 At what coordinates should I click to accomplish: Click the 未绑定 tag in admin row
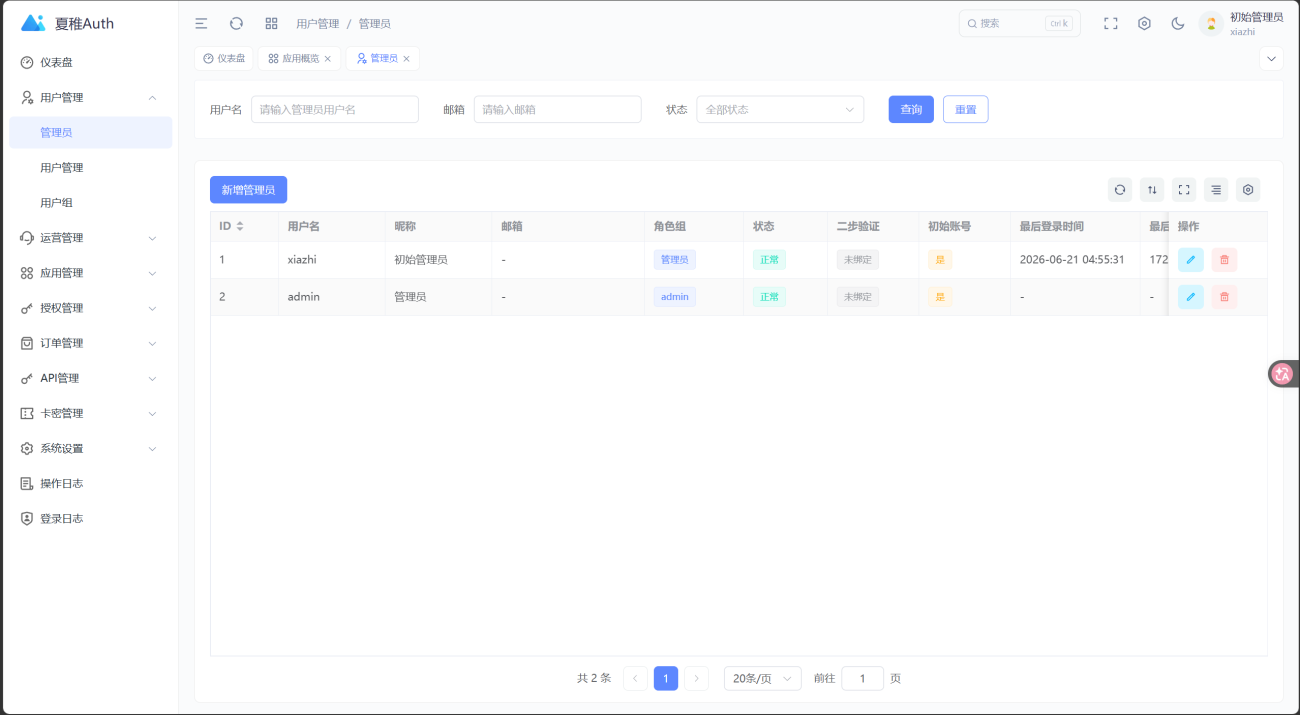[x=857, y=297]
